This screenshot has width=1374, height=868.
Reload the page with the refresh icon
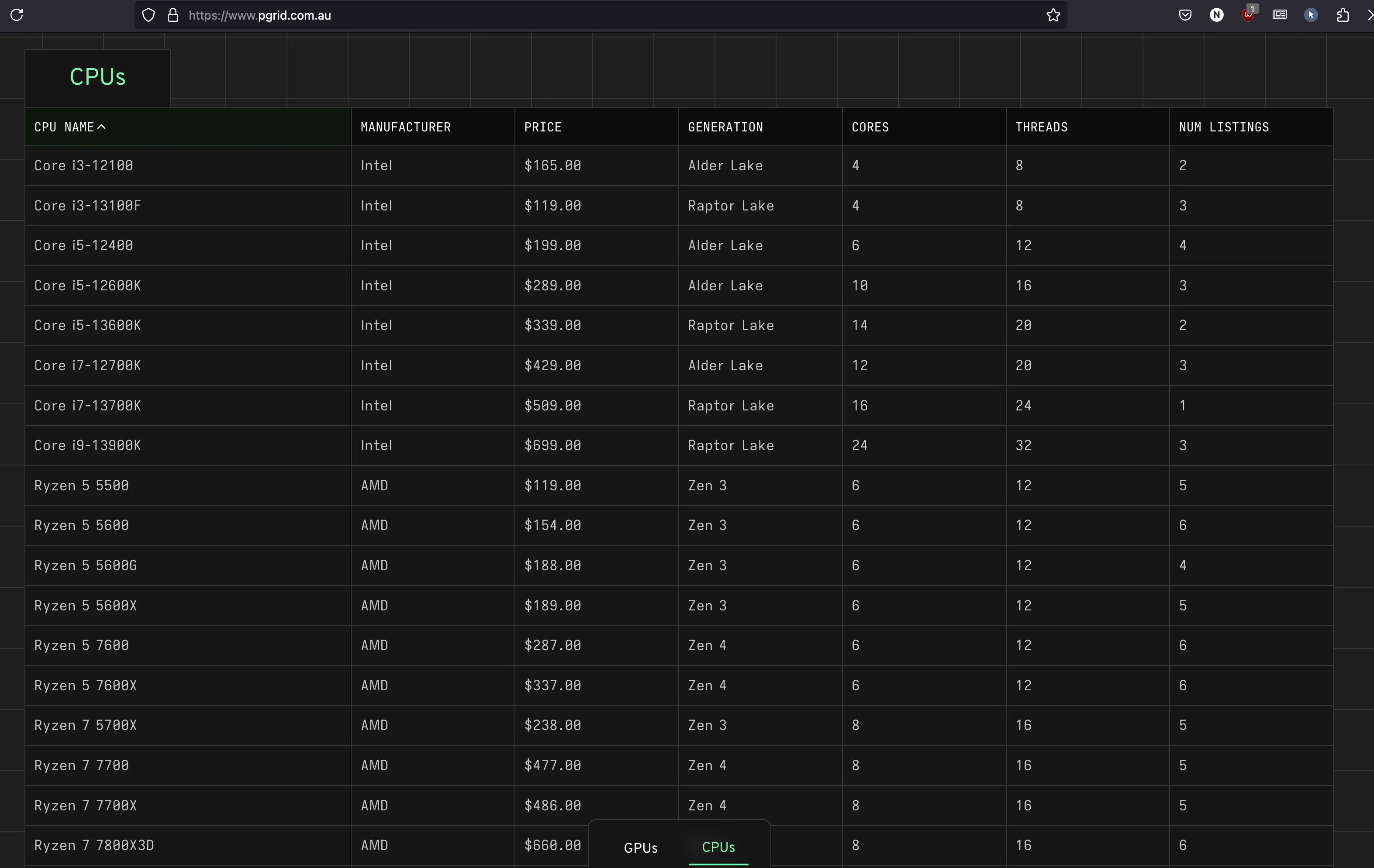pos(17,15)
